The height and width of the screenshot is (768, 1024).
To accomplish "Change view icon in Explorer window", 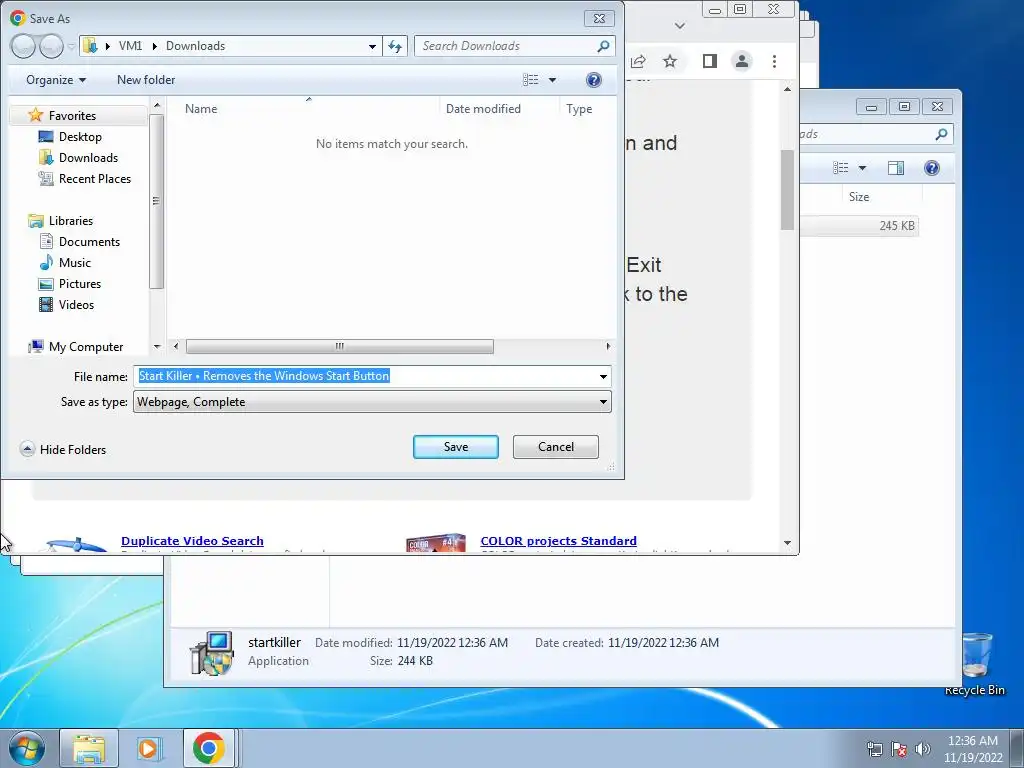I will coord(840,168).
